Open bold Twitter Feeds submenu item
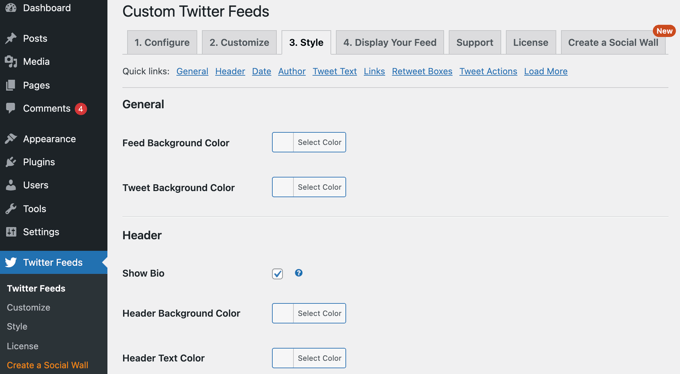 click(36, 289)
